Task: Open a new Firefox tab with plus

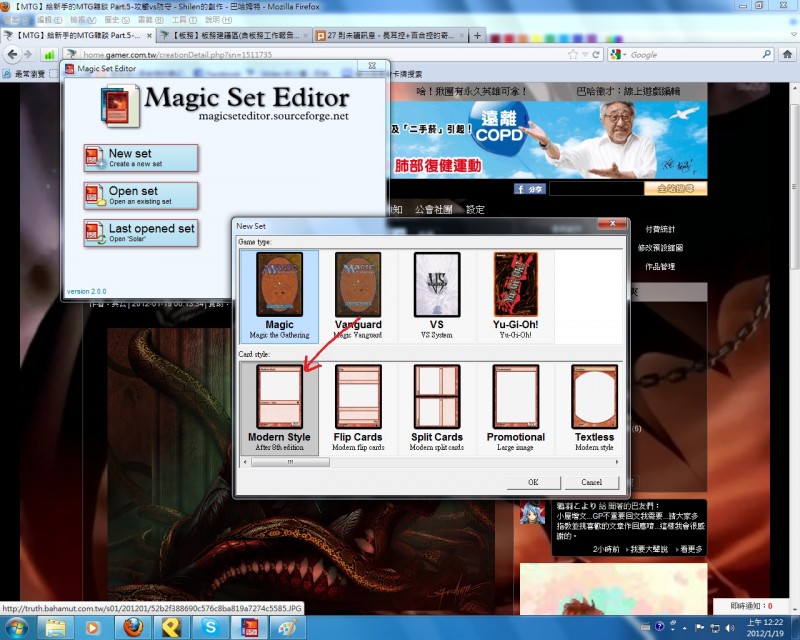Action: (477, 35)
